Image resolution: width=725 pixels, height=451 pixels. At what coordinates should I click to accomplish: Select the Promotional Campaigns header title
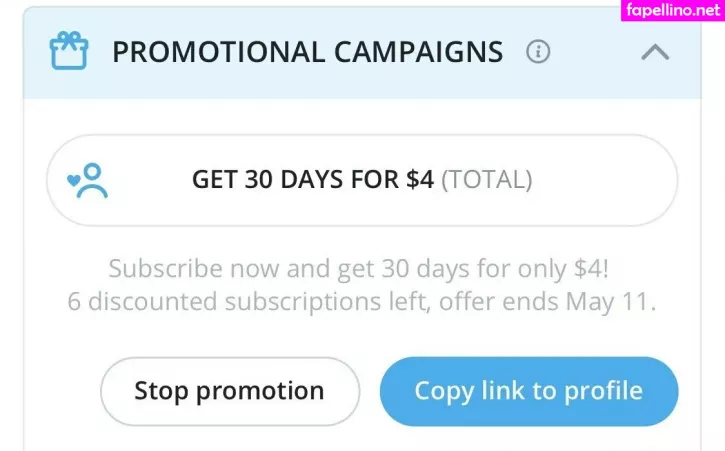[x=307, y=52]
